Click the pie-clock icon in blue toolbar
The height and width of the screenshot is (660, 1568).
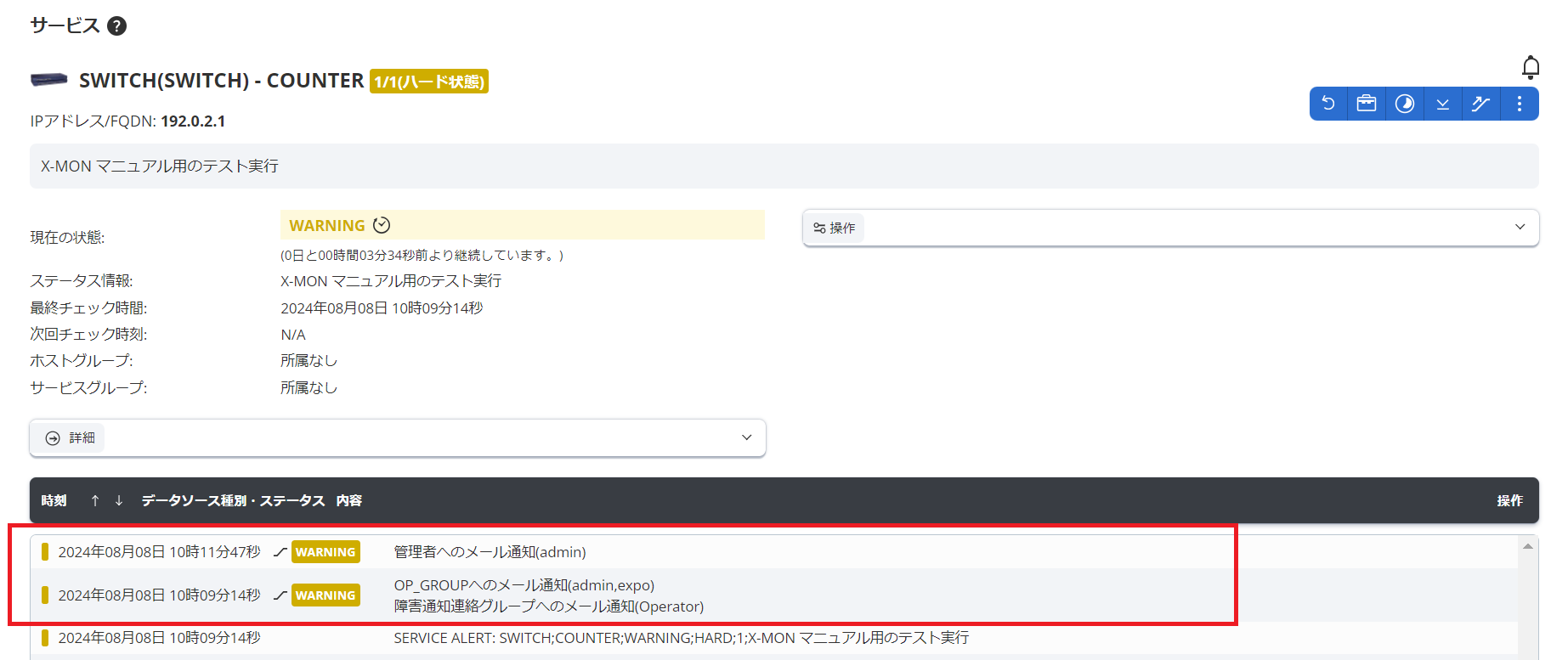1405,104
